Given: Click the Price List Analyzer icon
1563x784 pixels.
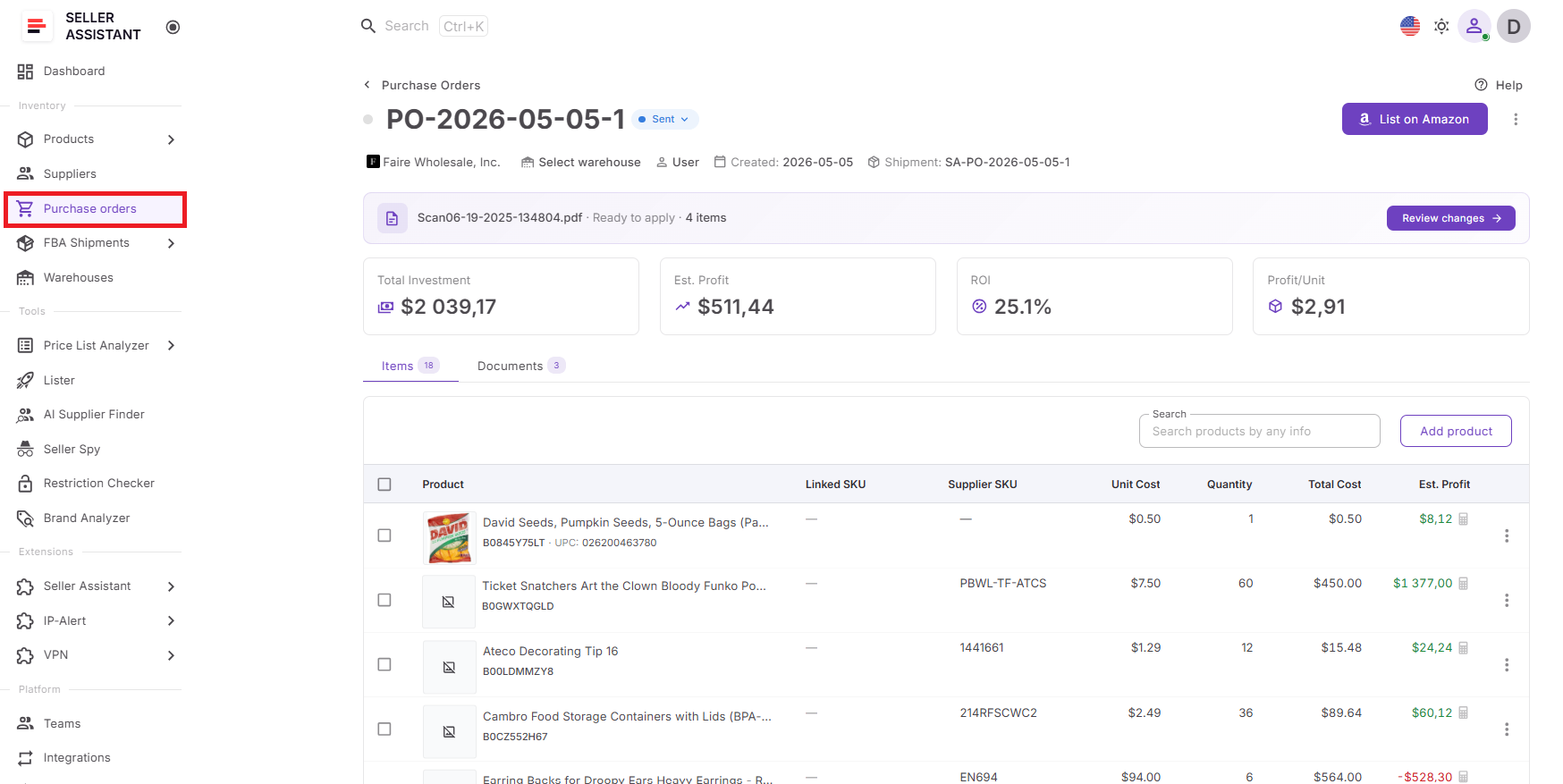Looking at the screenshot, I should (25, 346).
